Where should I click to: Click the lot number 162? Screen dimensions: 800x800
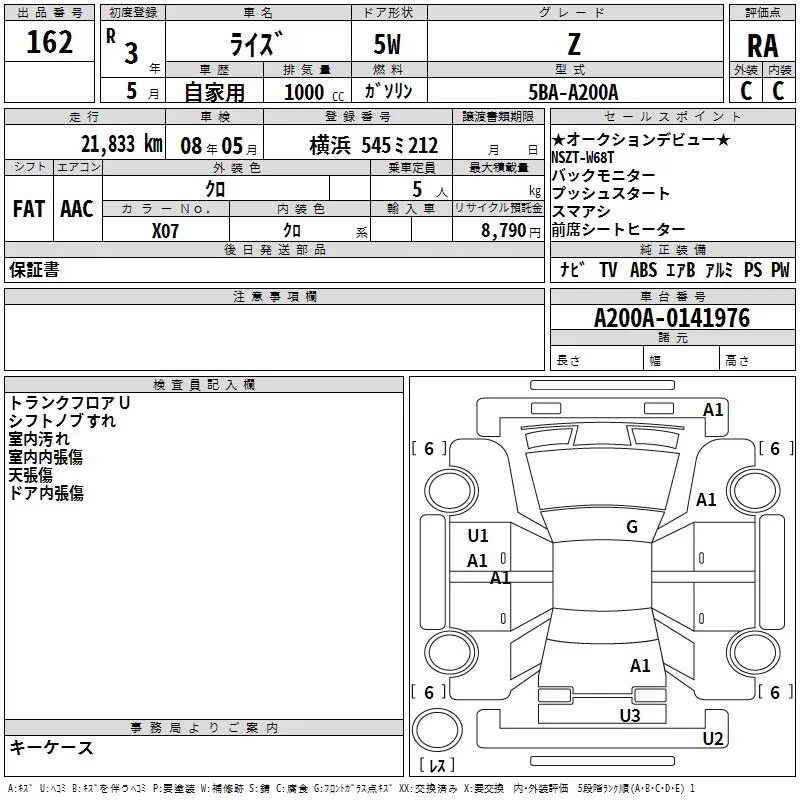(49, 43)
